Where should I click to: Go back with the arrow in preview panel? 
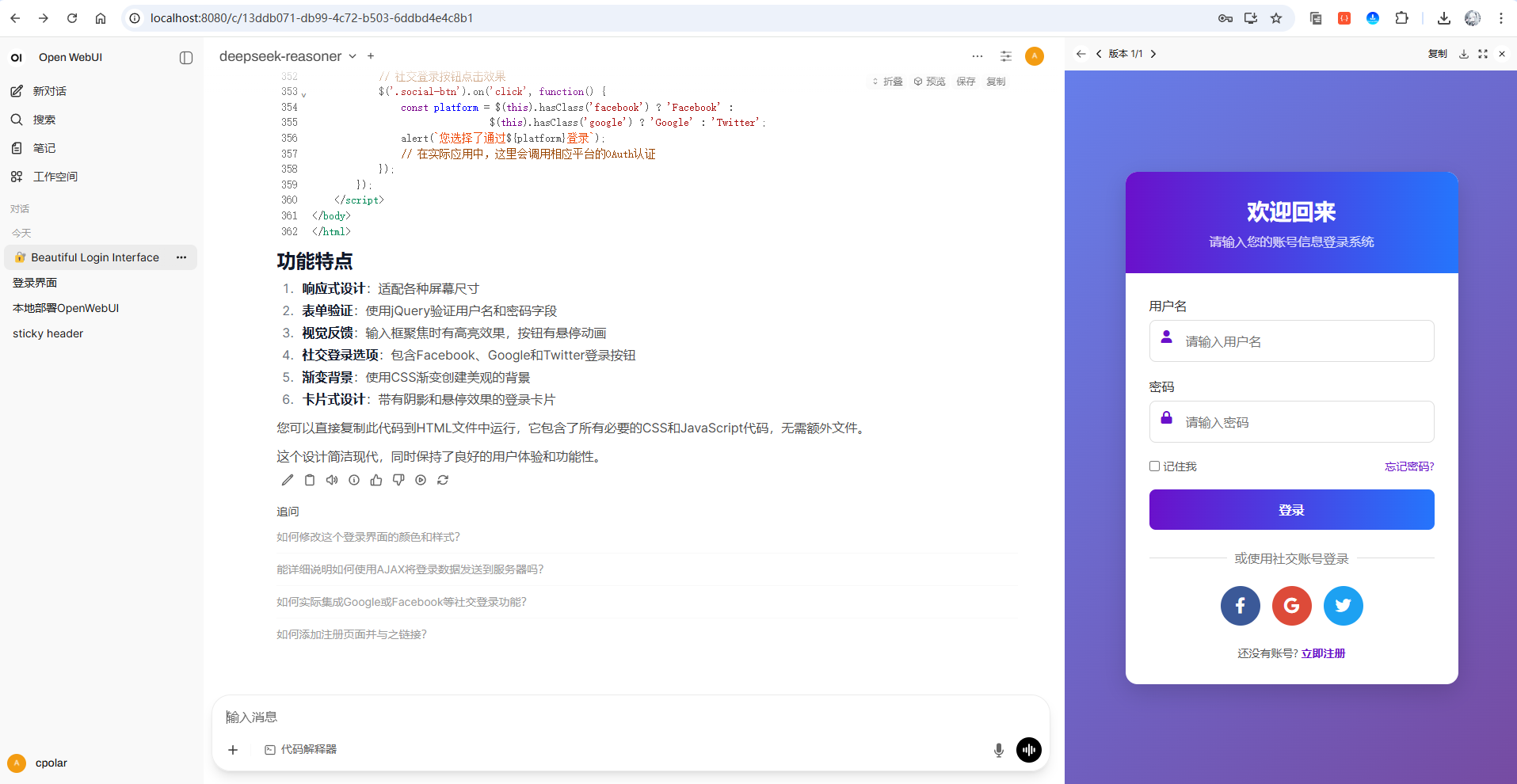pos(1081,54)
